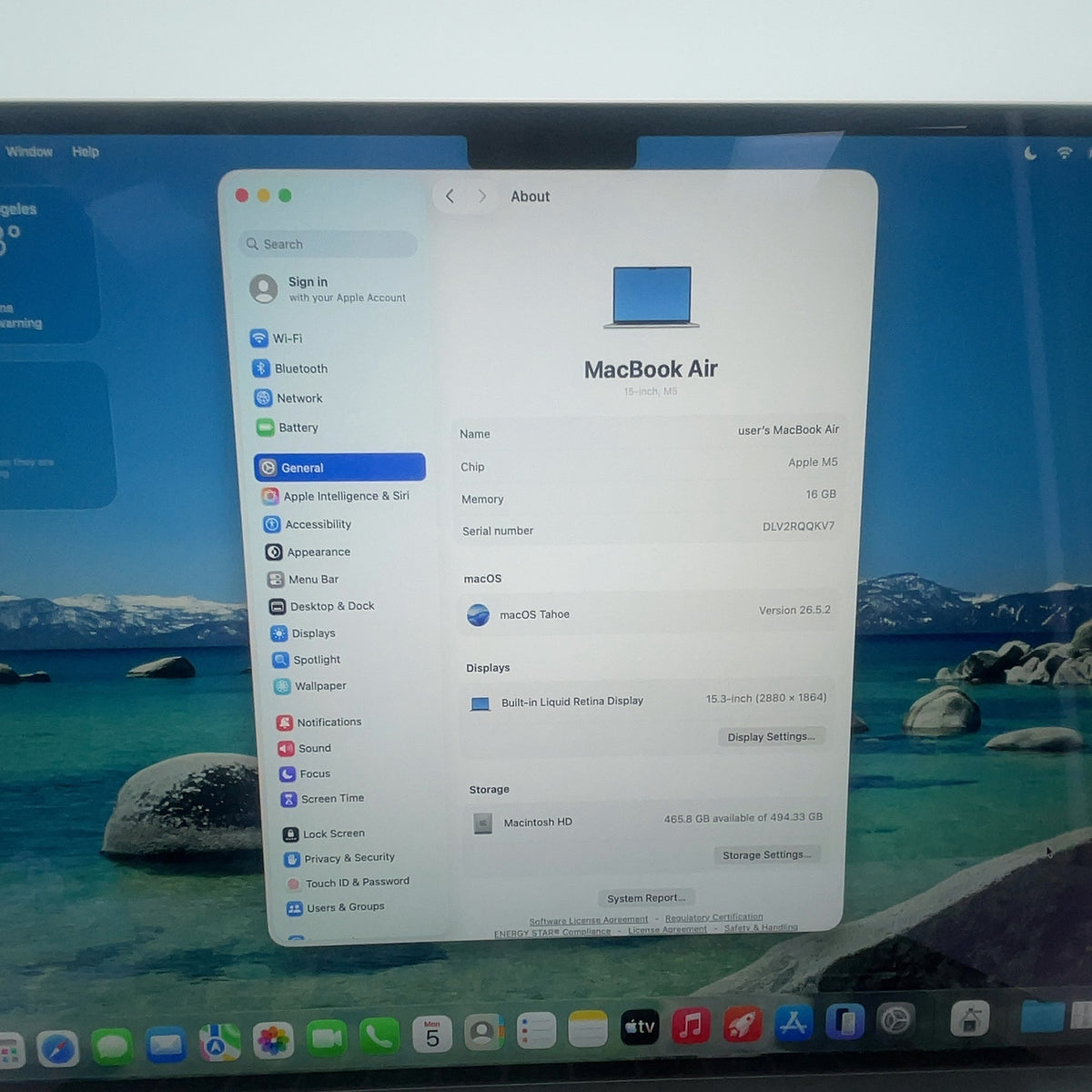Click the System Settings gear in the Dock

[895, 1020]
